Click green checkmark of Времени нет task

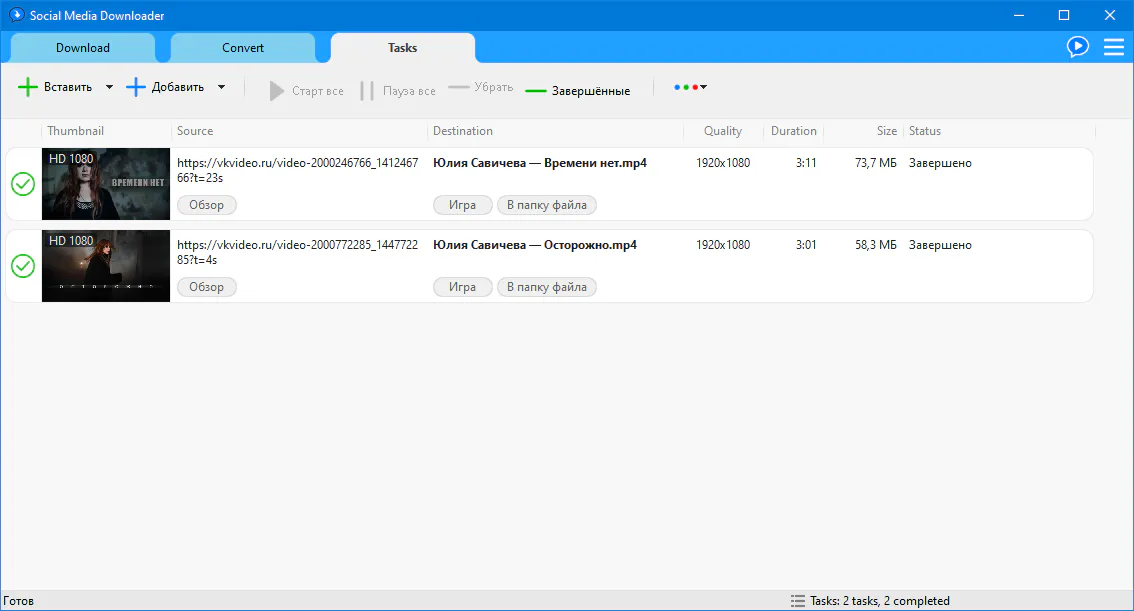23,184
